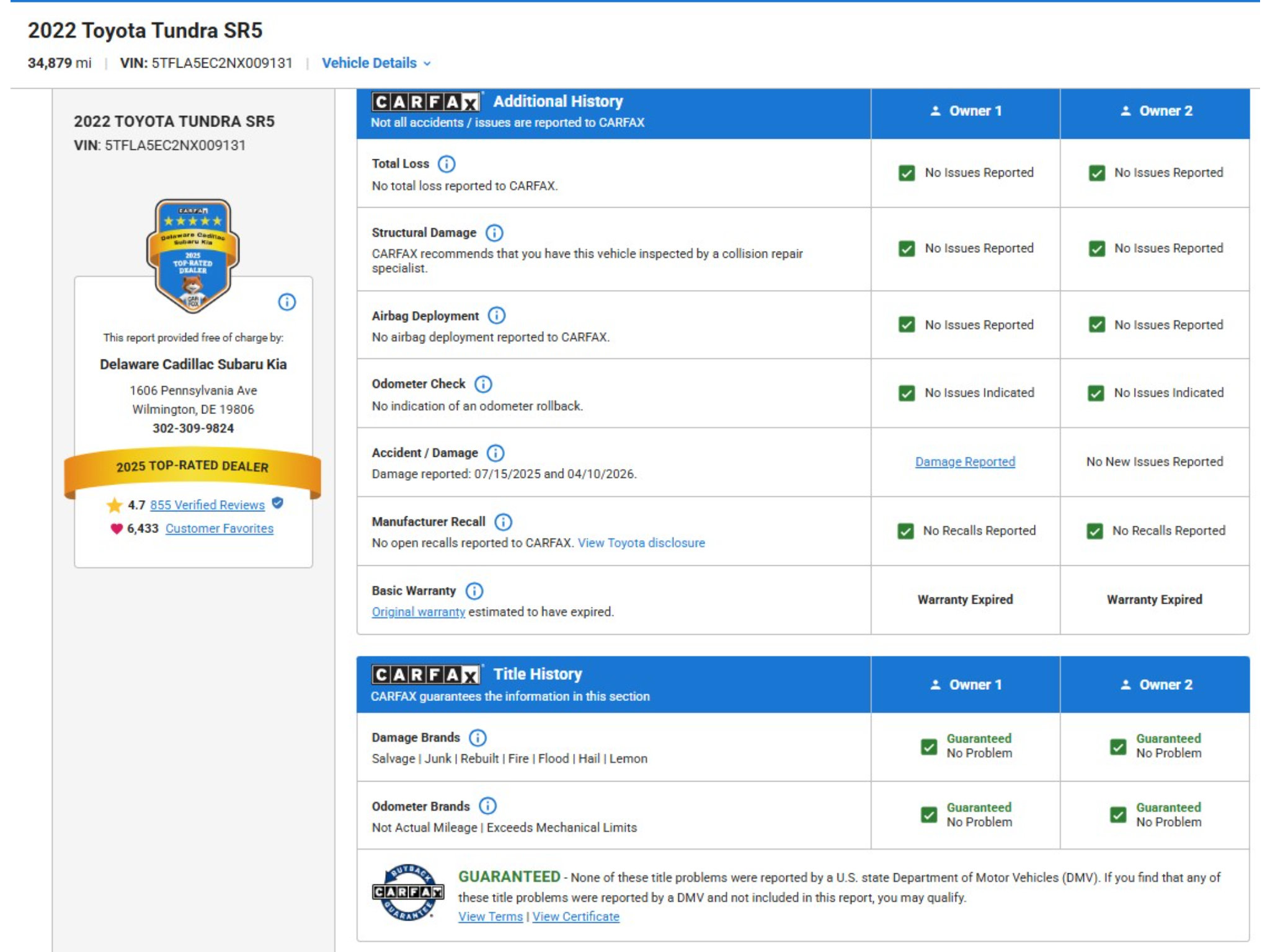The height and width of the screenshot is (952, 1270).
Task: Click Damage Brands Owner 2 green checkmark
Action: [x=1118, y=747]
